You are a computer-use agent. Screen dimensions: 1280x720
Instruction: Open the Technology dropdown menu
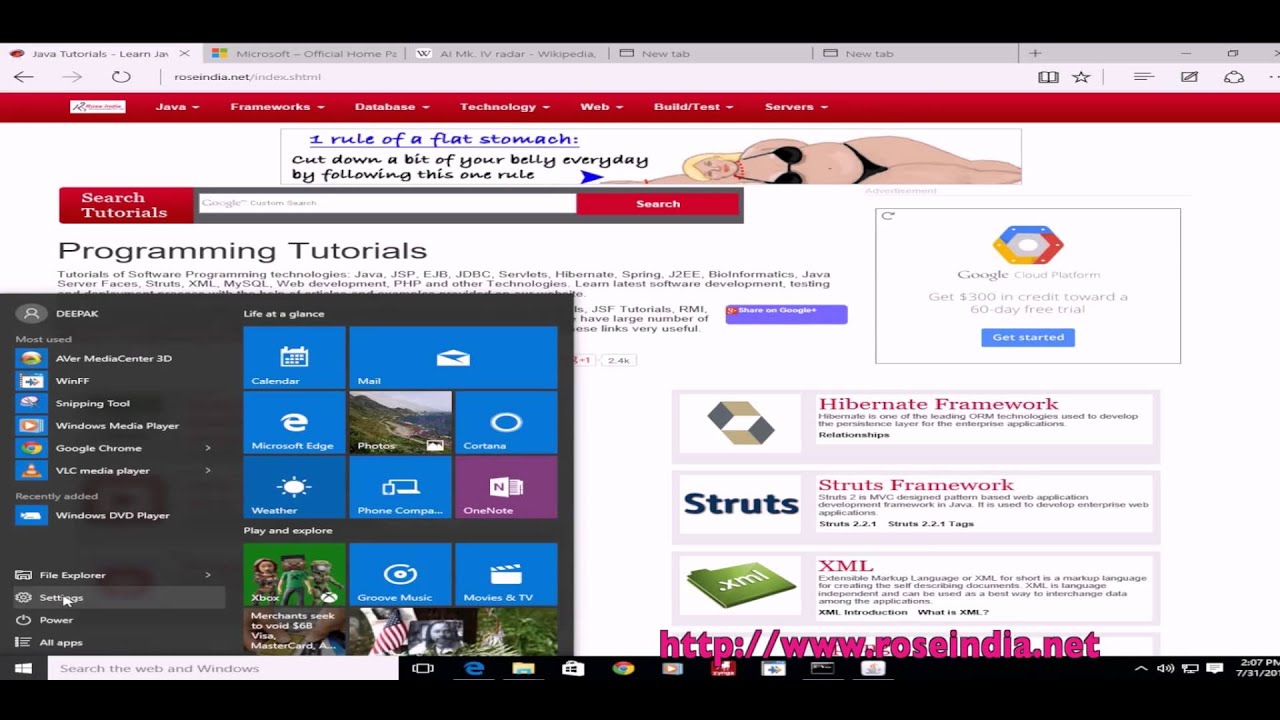(505, 107)
